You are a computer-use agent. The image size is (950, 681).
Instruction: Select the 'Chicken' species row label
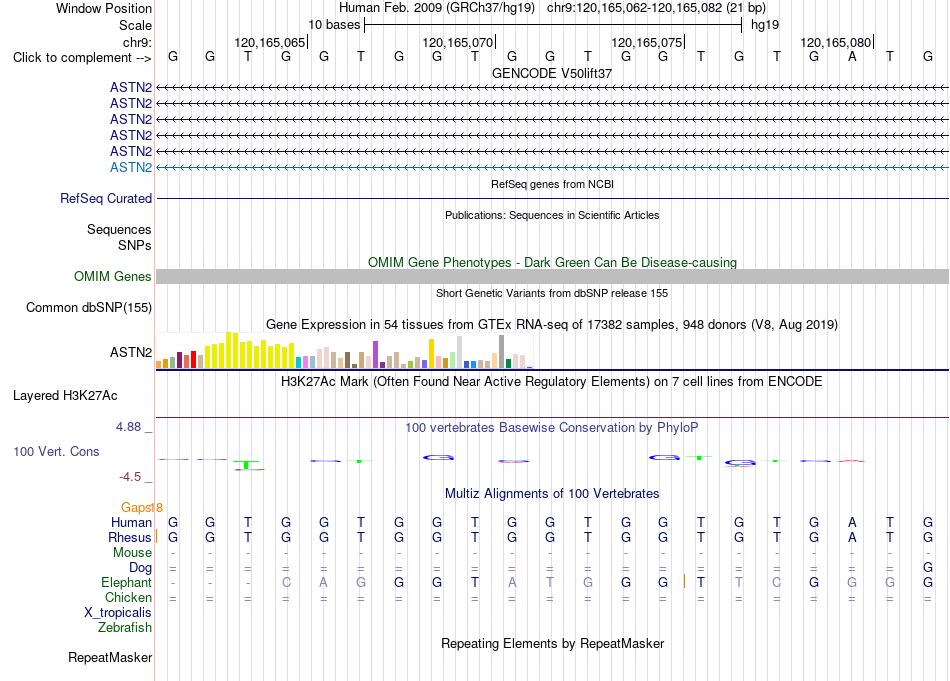point(128,597)
